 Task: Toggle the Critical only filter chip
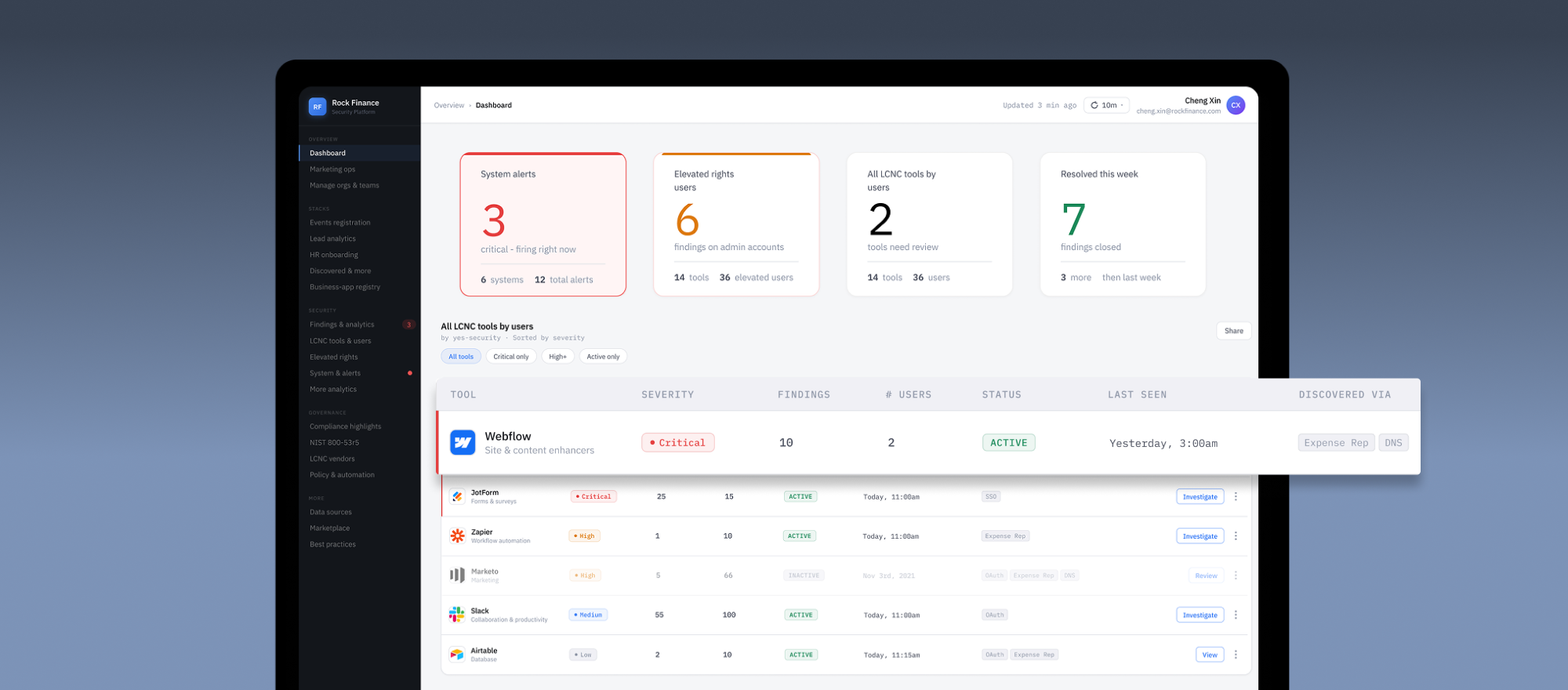pos(511,357)
